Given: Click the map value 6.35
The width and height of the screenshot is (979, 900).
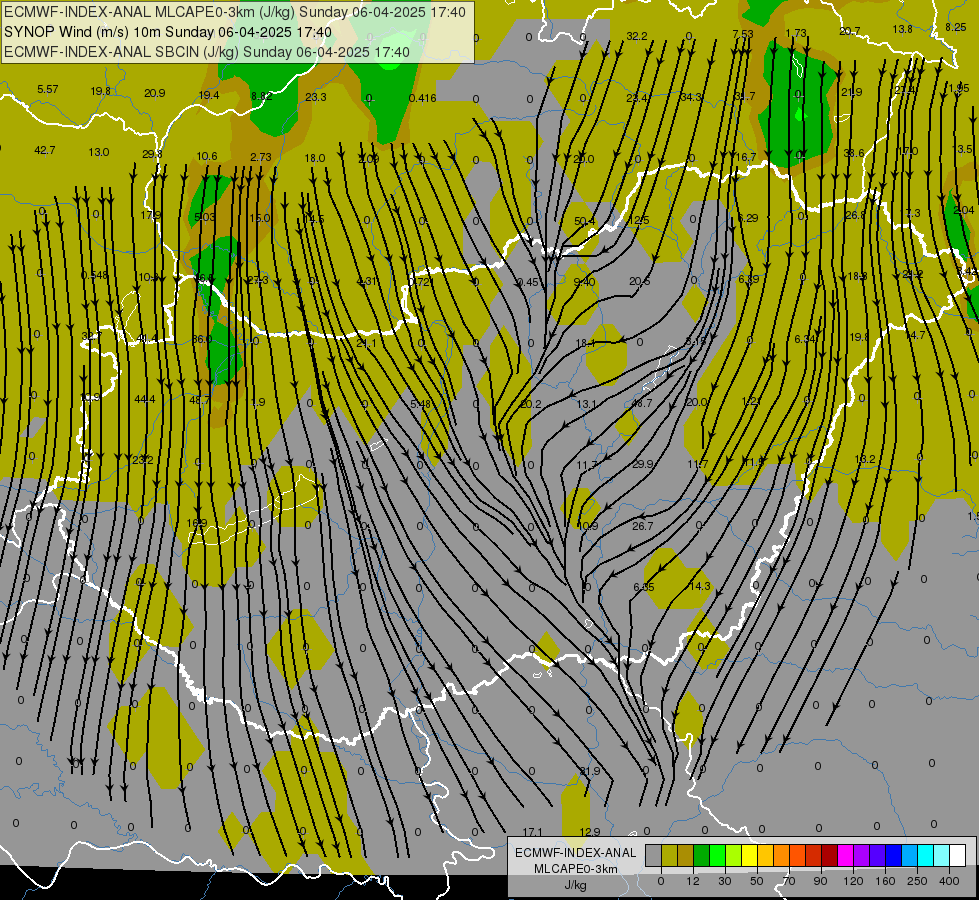Looking at the screenshot, I should pyautogui.click(x=644, y=587).
